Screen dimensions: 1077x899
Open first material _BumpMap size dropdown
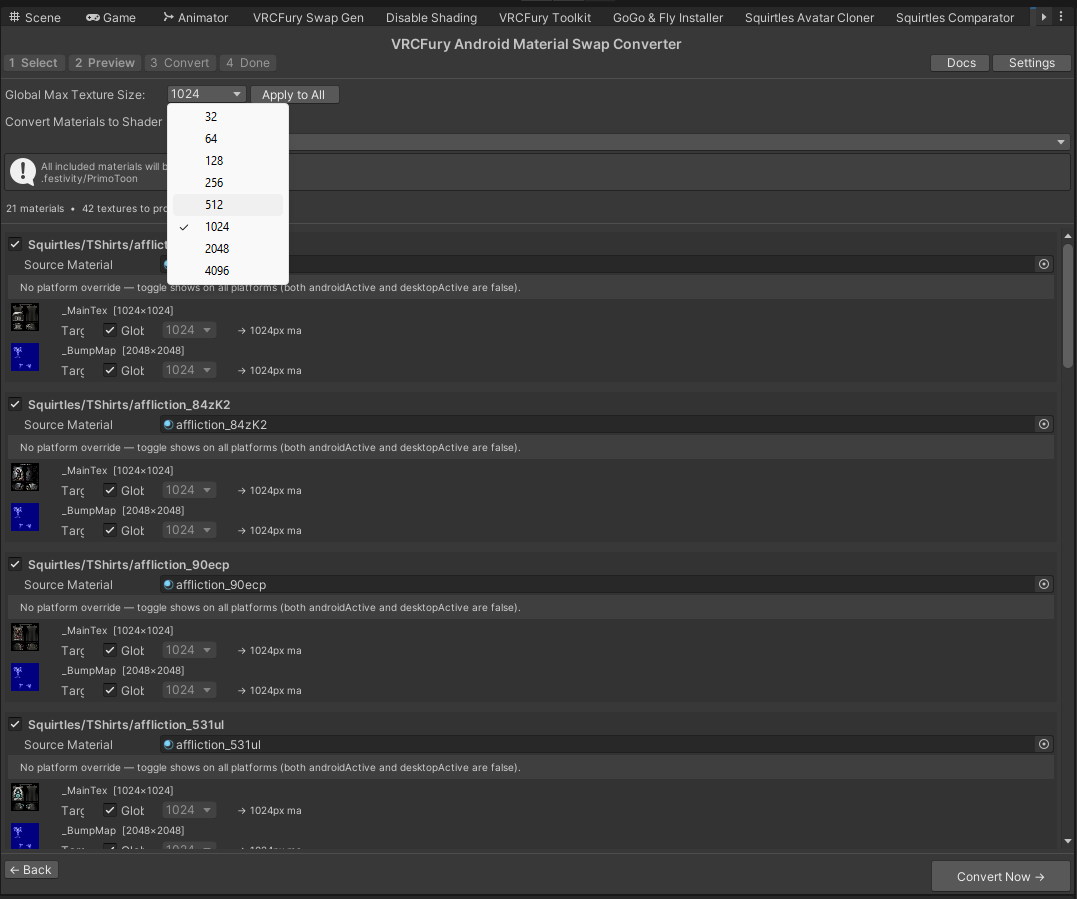click(x=189, y=370)
